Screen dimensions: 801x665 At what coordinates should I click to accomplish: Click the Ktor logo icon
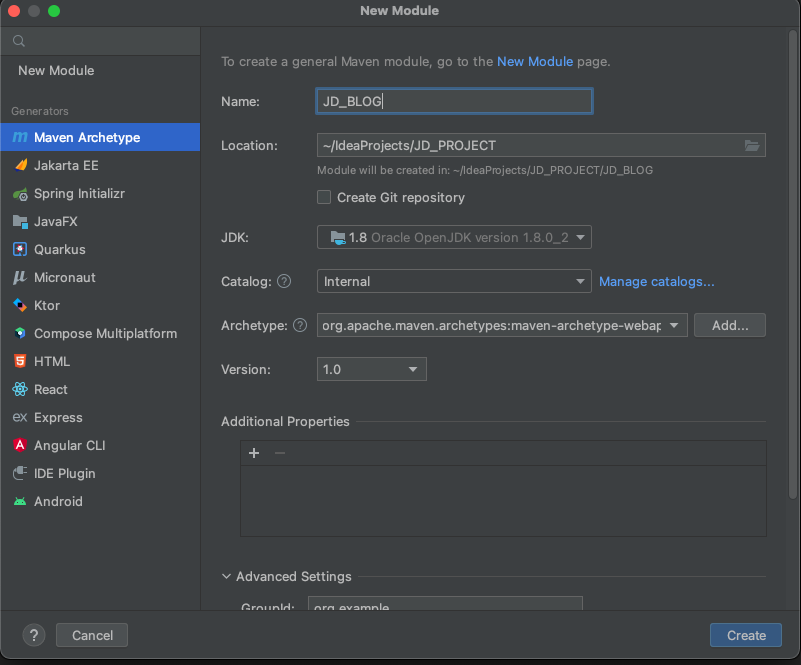pyautogui.click(x=20, y=305)
